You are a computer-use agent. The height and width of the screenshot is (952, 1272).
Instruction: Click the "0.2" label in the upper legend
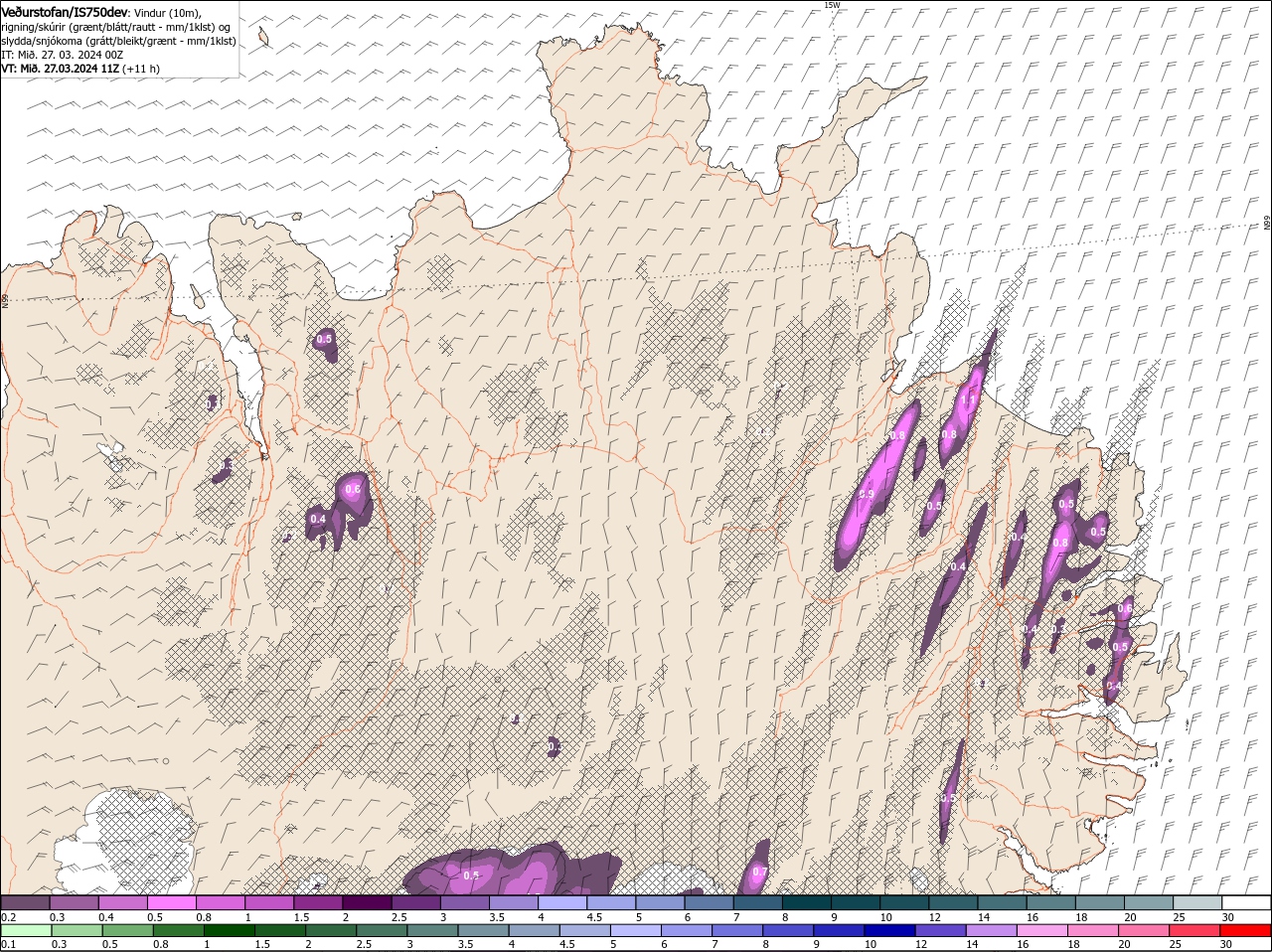pyautogui.click(x=8, y=916)
